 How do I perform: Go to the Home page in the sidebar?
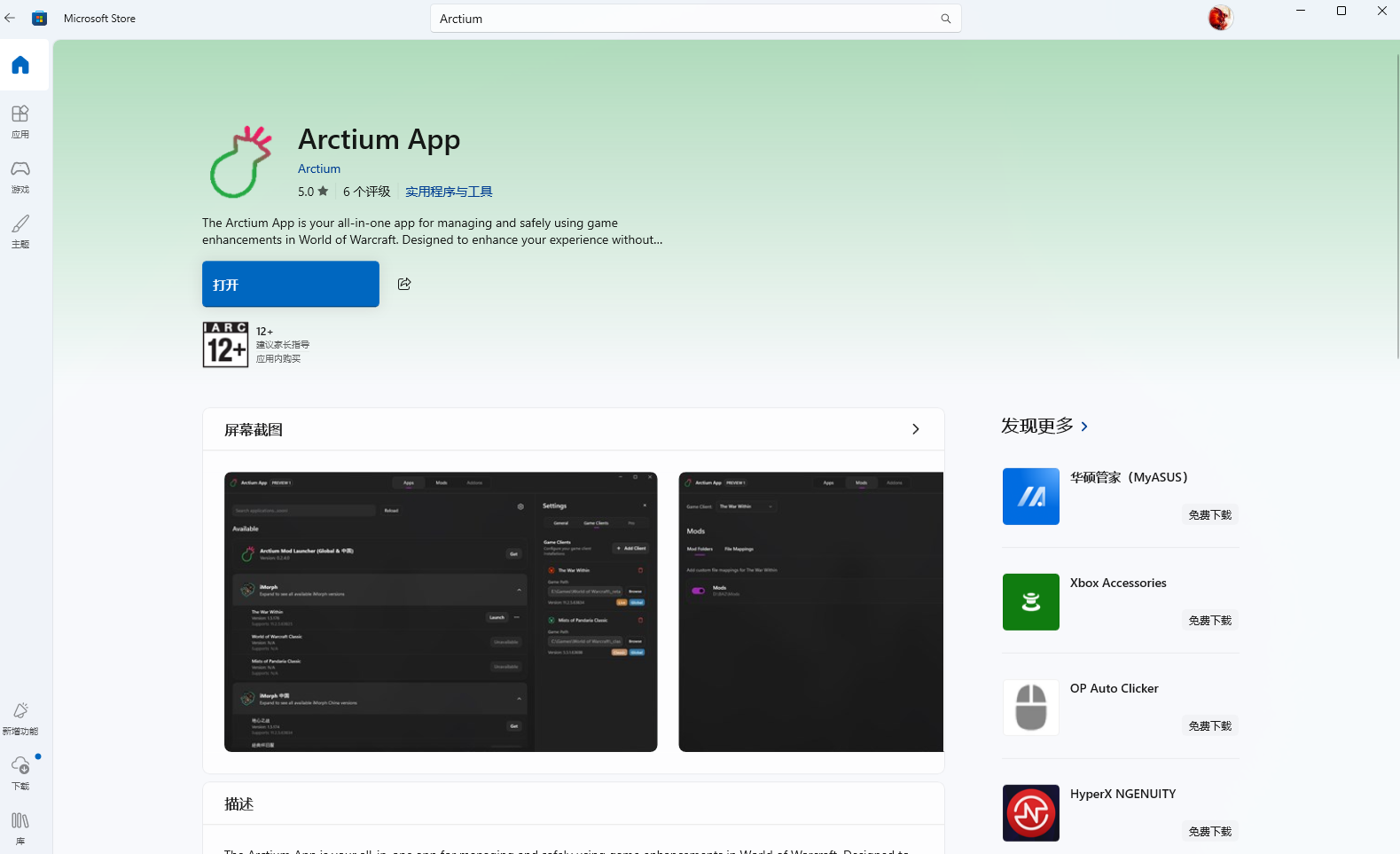click(20, 65)
